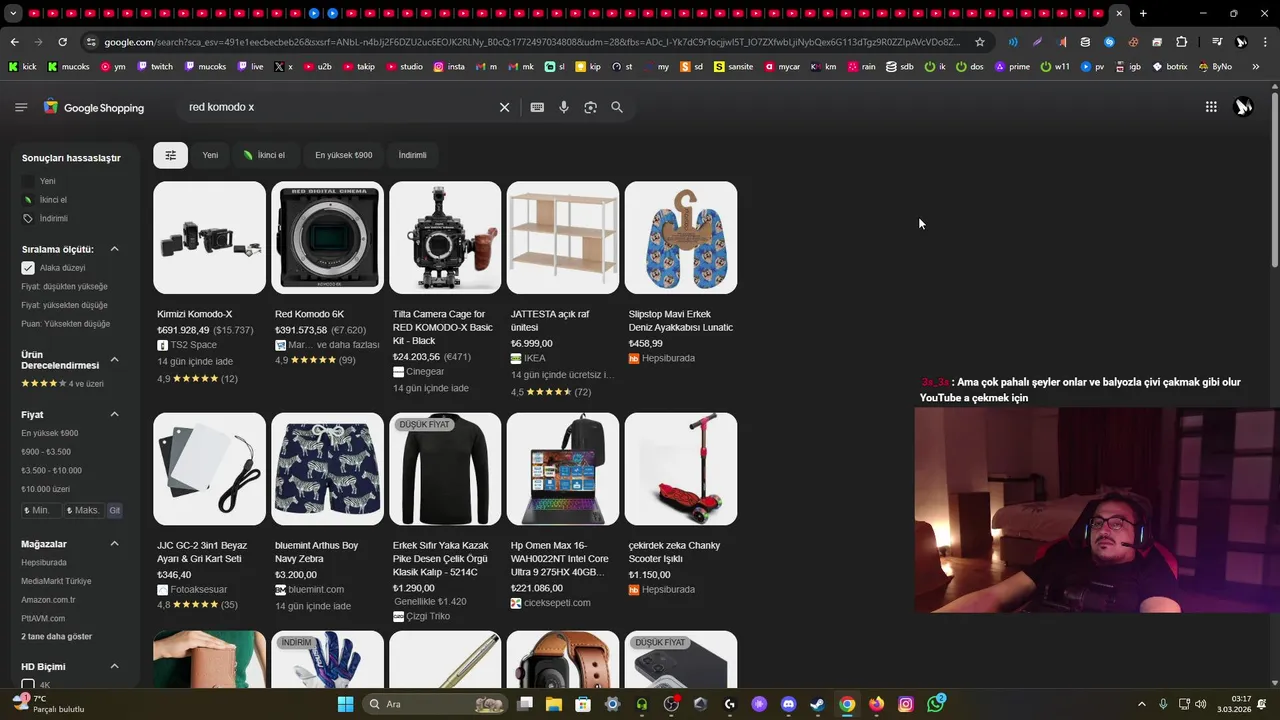Open Steam from the taskbar
Viewport: 1280px width, 720px height.
[817, 704]
